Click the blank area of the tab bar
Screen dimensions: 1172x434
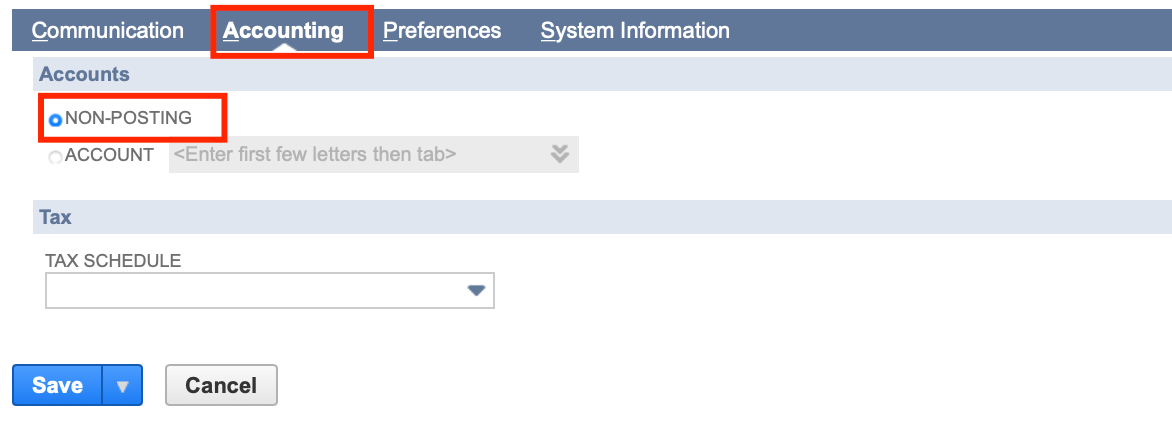click(x=950, y=31)
